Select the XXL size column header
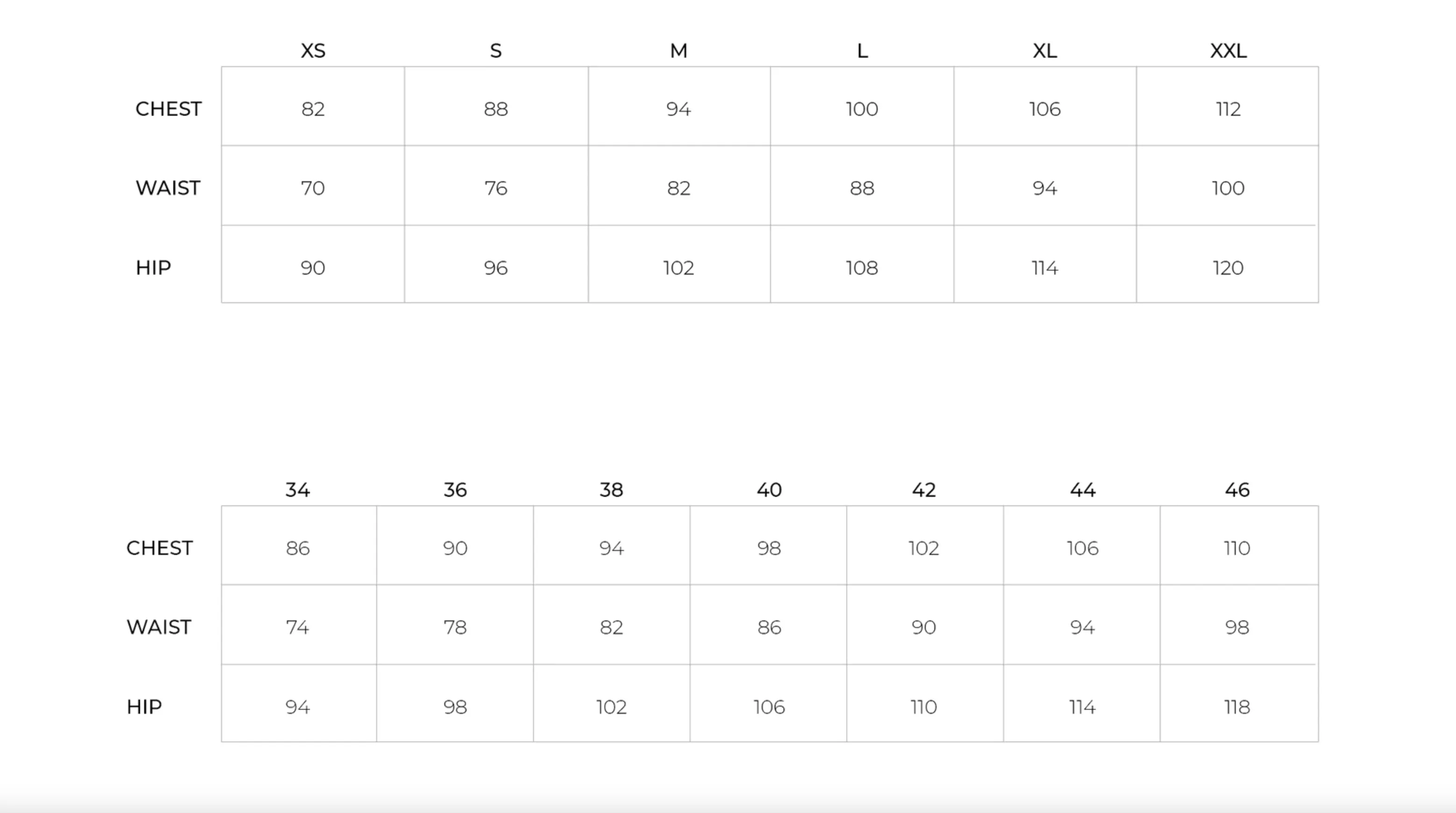 [x=1228, y=51]
